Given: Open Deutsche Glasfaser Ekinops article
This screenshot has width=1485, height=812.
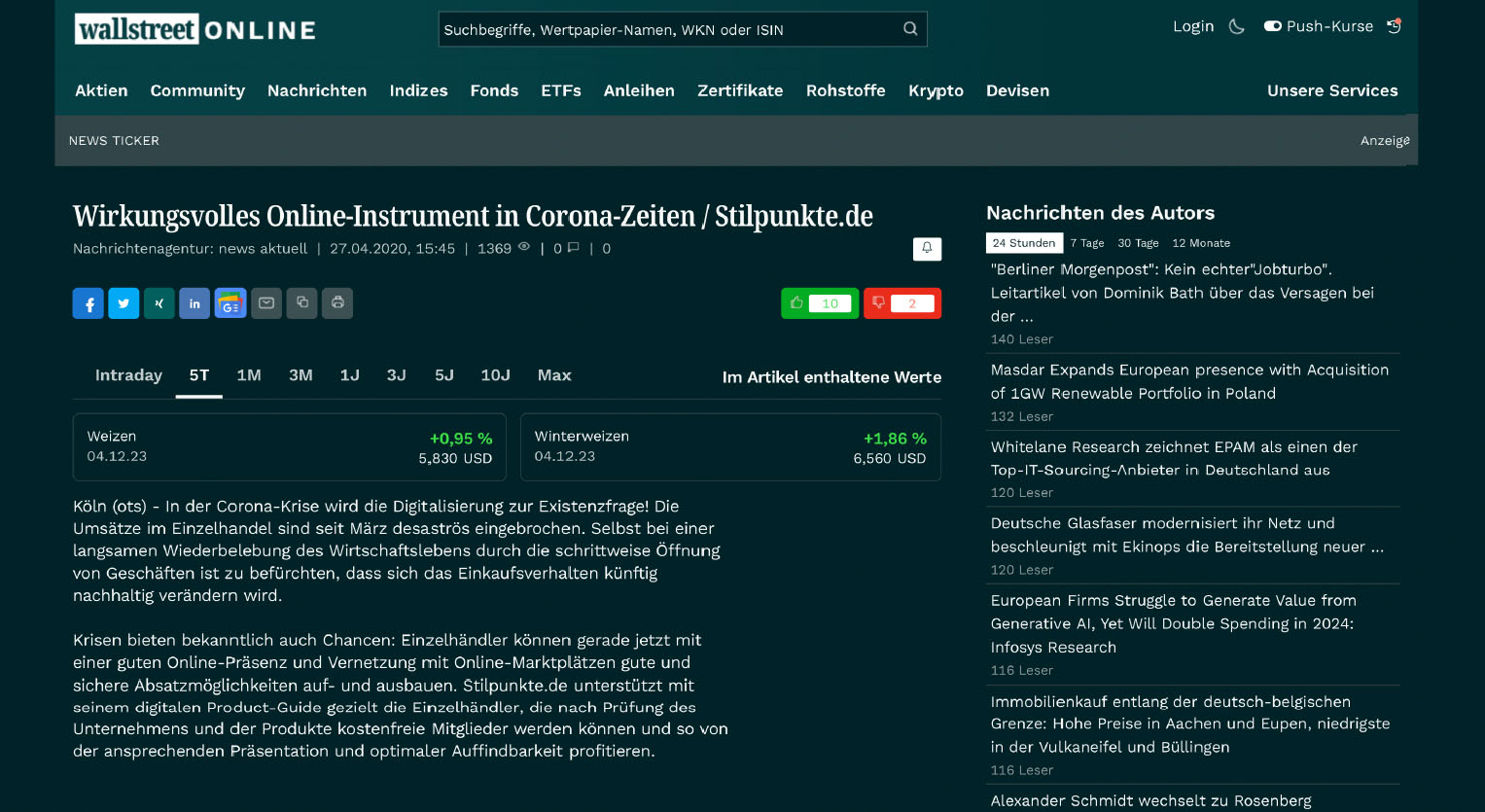Looking at the screenshot, I should tap(1186, 535).
